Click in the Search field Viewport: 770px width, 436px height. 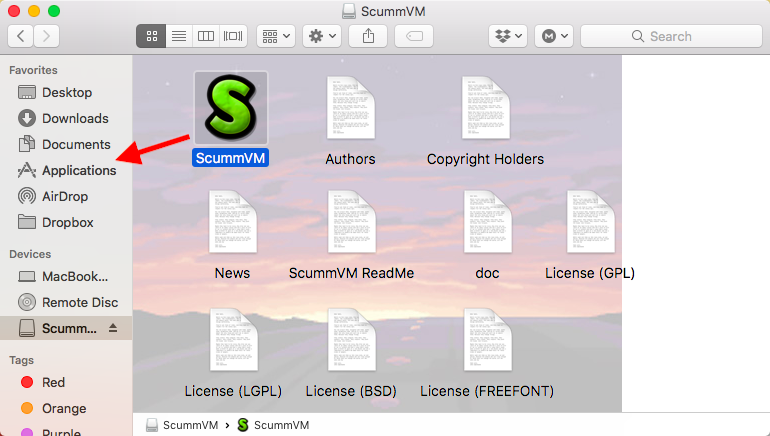670,36
